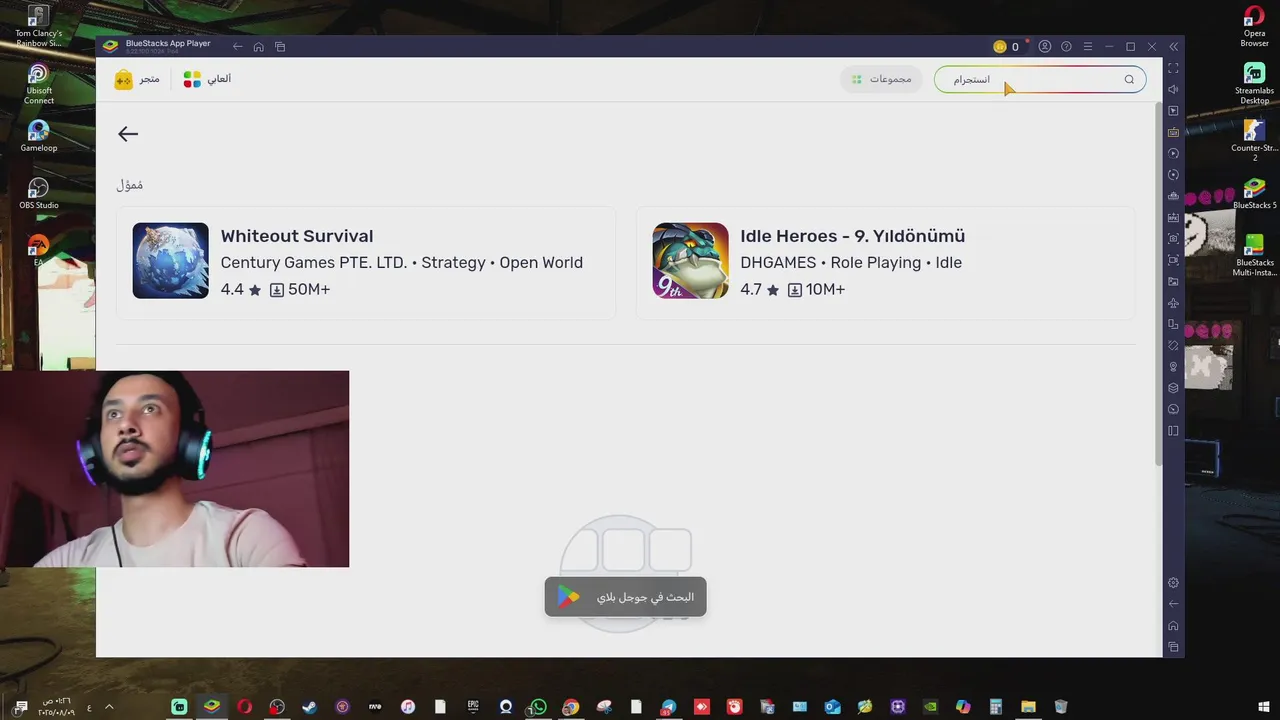
Task: Open the Gameloop desktop shortcut
Action: 39,137
